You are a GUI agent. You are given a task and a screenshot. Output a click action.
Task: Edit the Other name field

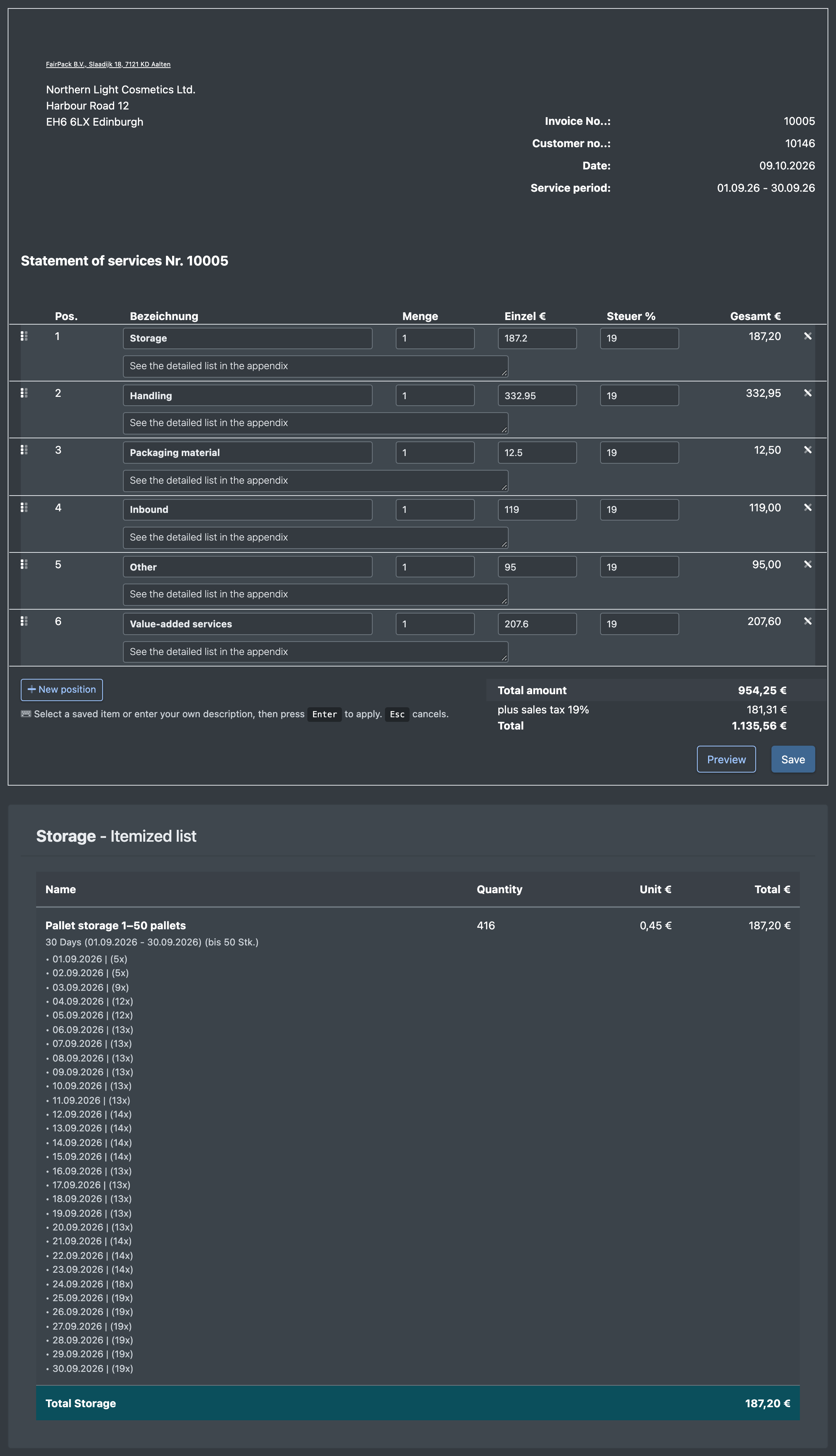(x=247, y=567)
